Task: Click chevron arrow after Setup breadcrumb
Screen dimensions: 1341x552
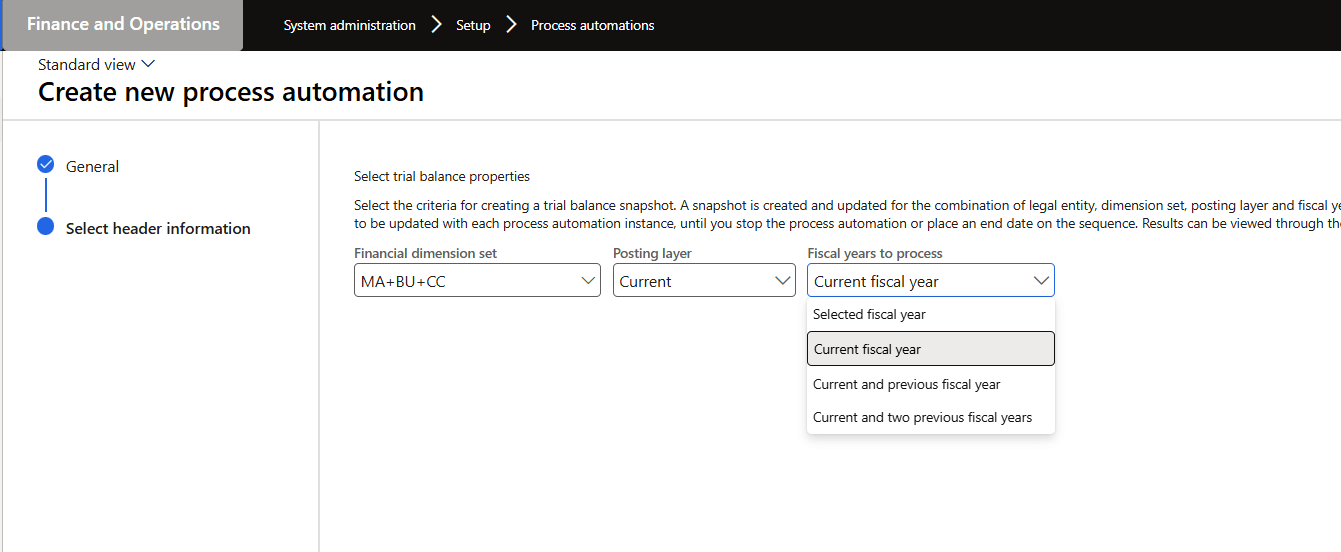Action: [x=511, y=25]
